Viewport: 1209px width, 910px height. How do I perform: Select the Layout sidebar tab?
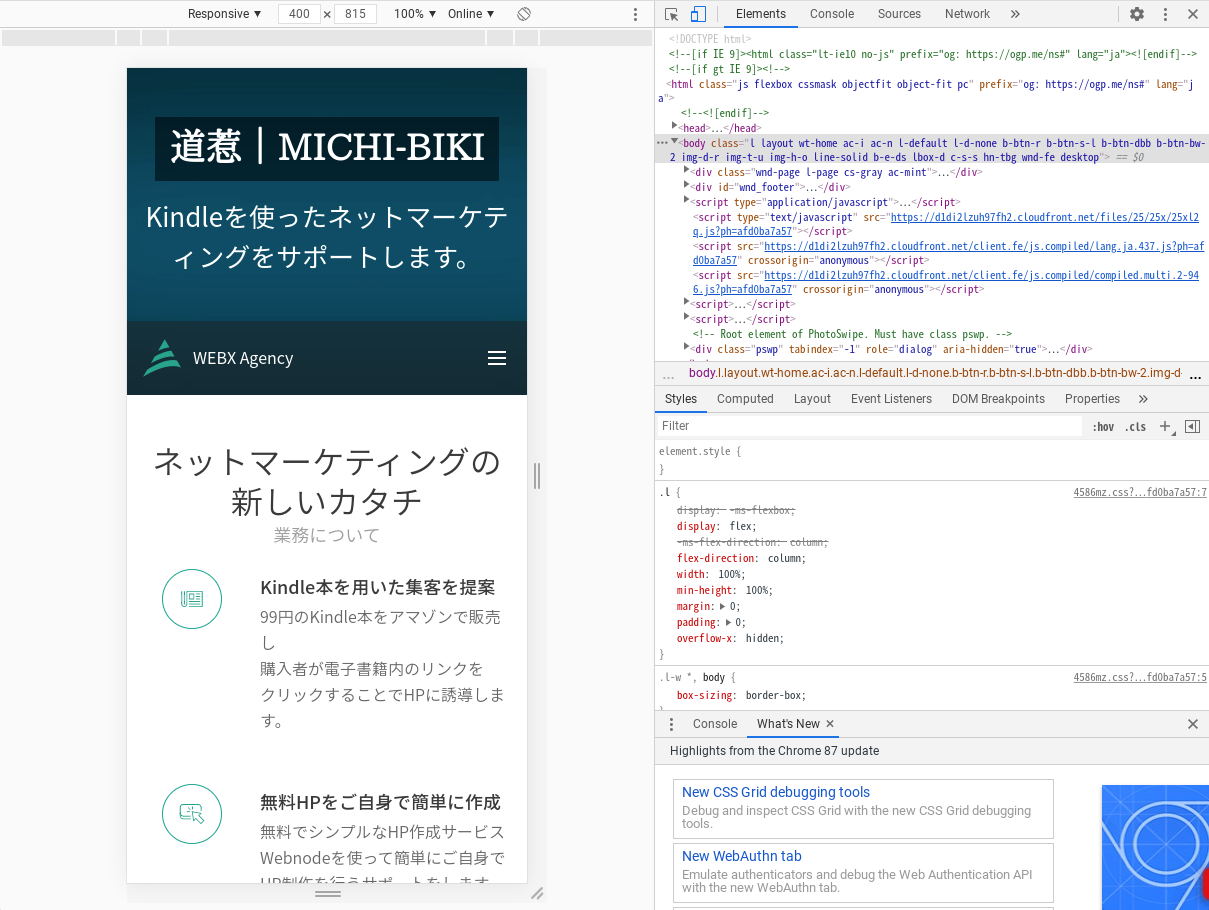point(812,399)
